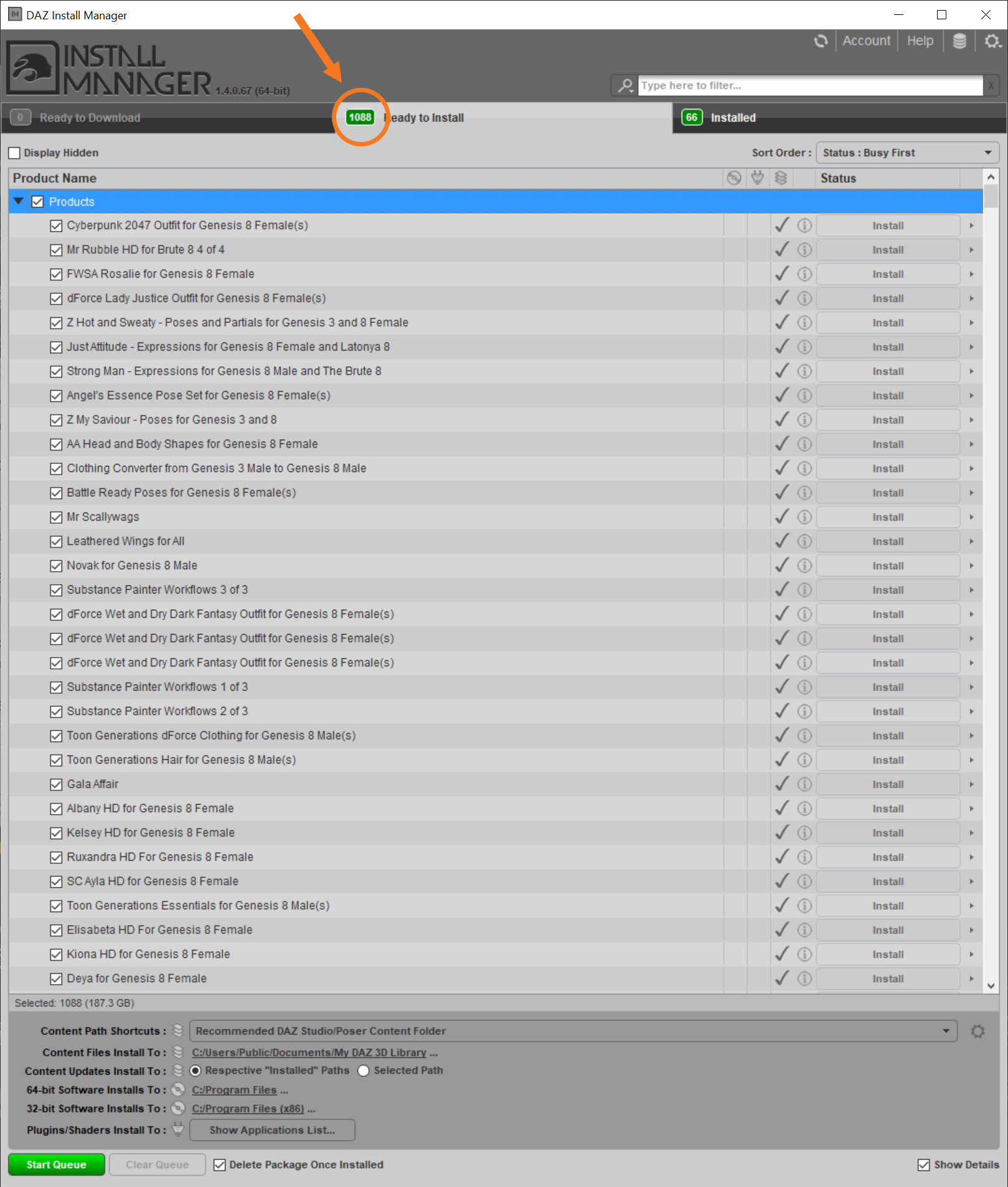Open the Sort Order dropdown
The image size is (1008, 1187).
pos(907,153)
